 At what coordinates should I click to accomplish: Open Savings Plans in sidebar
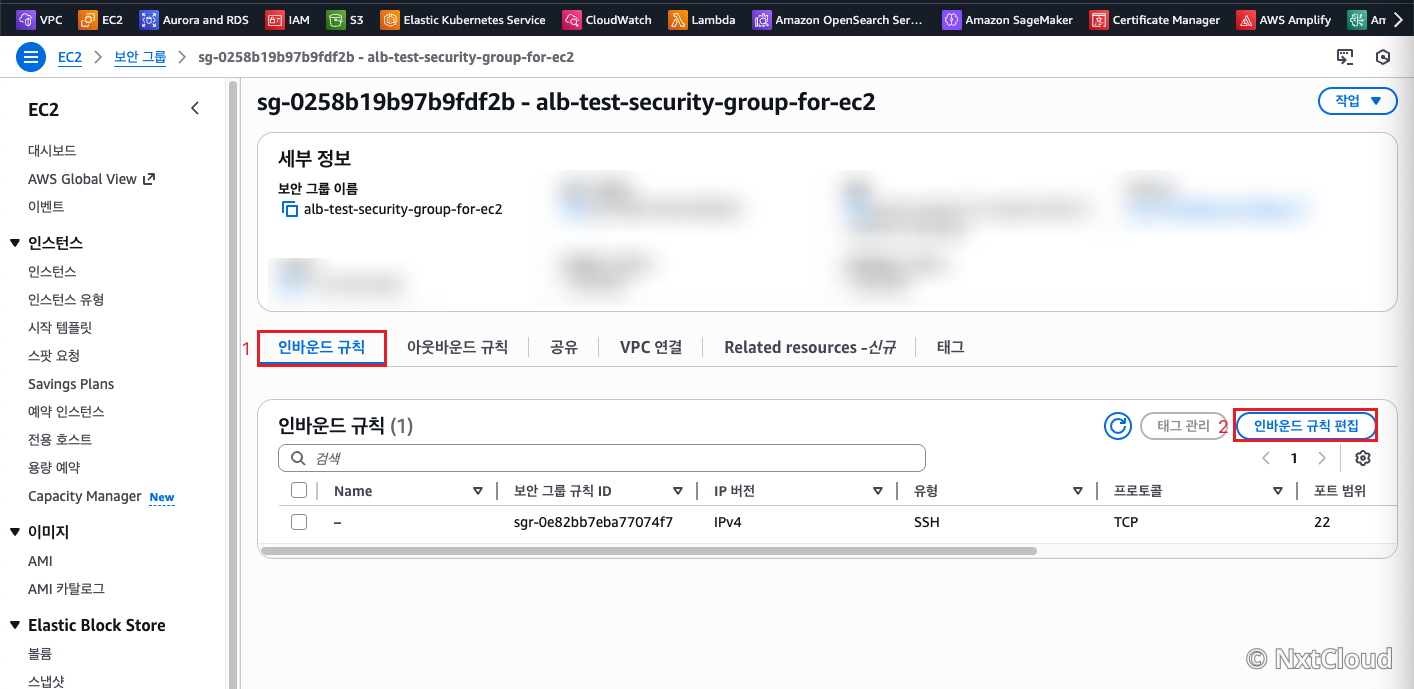(x=71, y=384)
